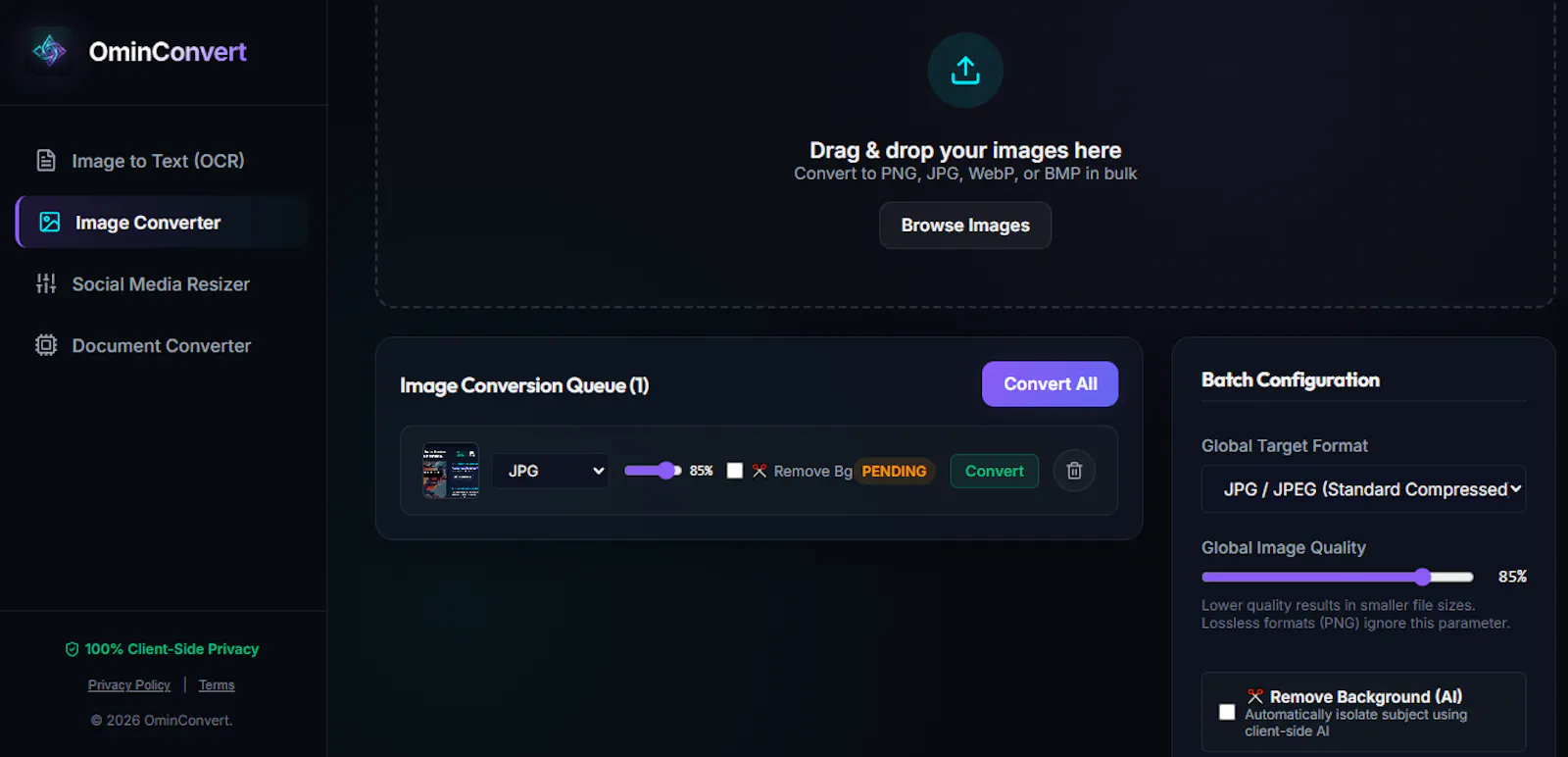The image size is (1568, 757).
Task: Click the 100% Client-Side Privacy text
Action: [x=171, y=649]
